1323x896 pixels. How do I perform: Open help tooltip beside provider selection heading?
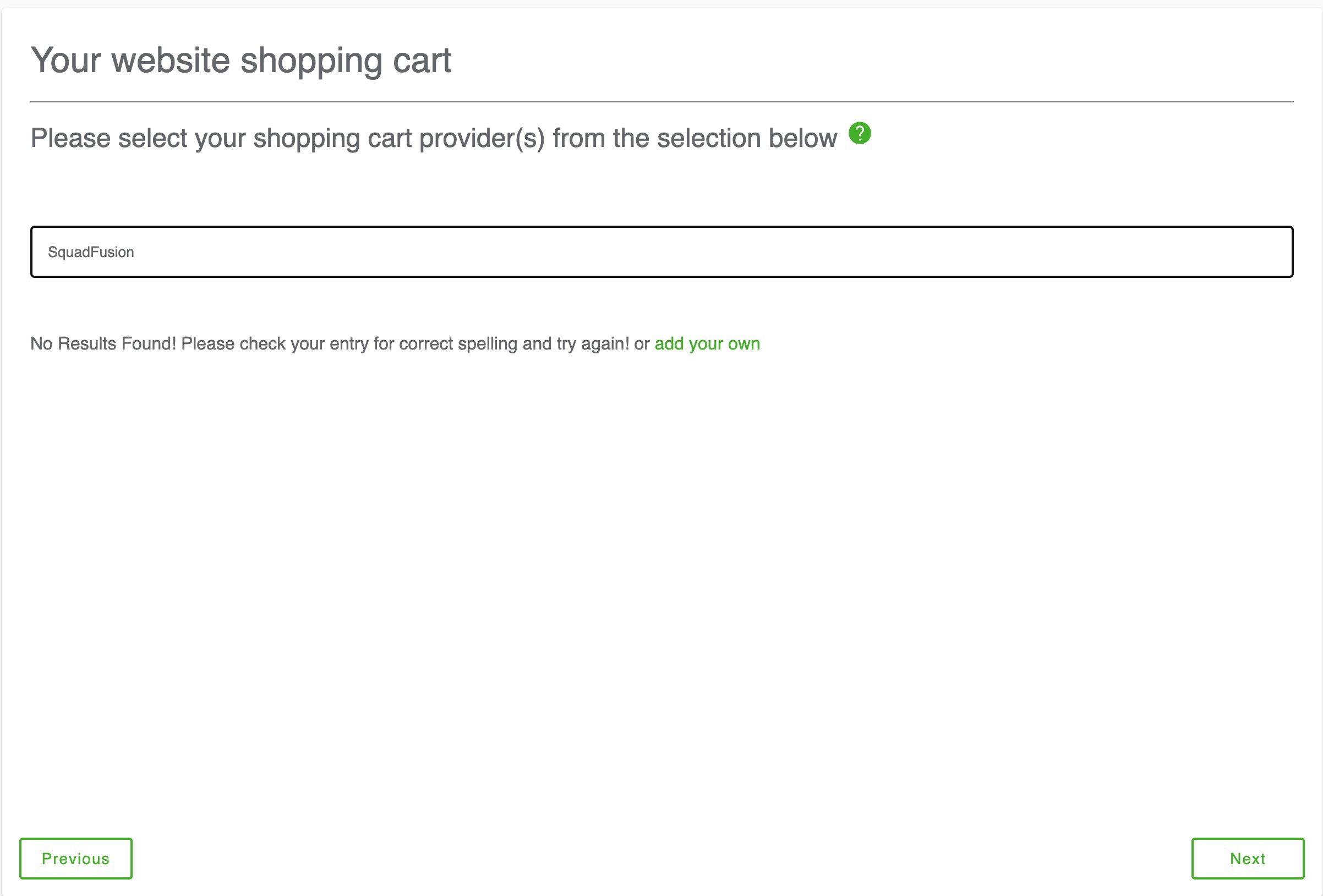click(x=860, y=133)
